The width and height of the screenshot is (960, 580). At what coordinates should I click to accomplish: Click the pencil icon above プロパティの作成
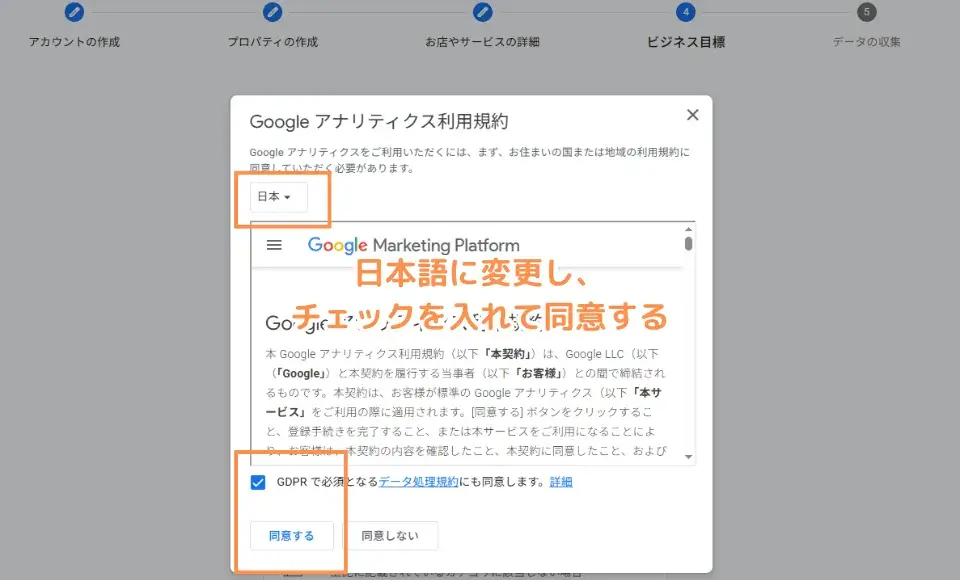[x=272, y=12]
